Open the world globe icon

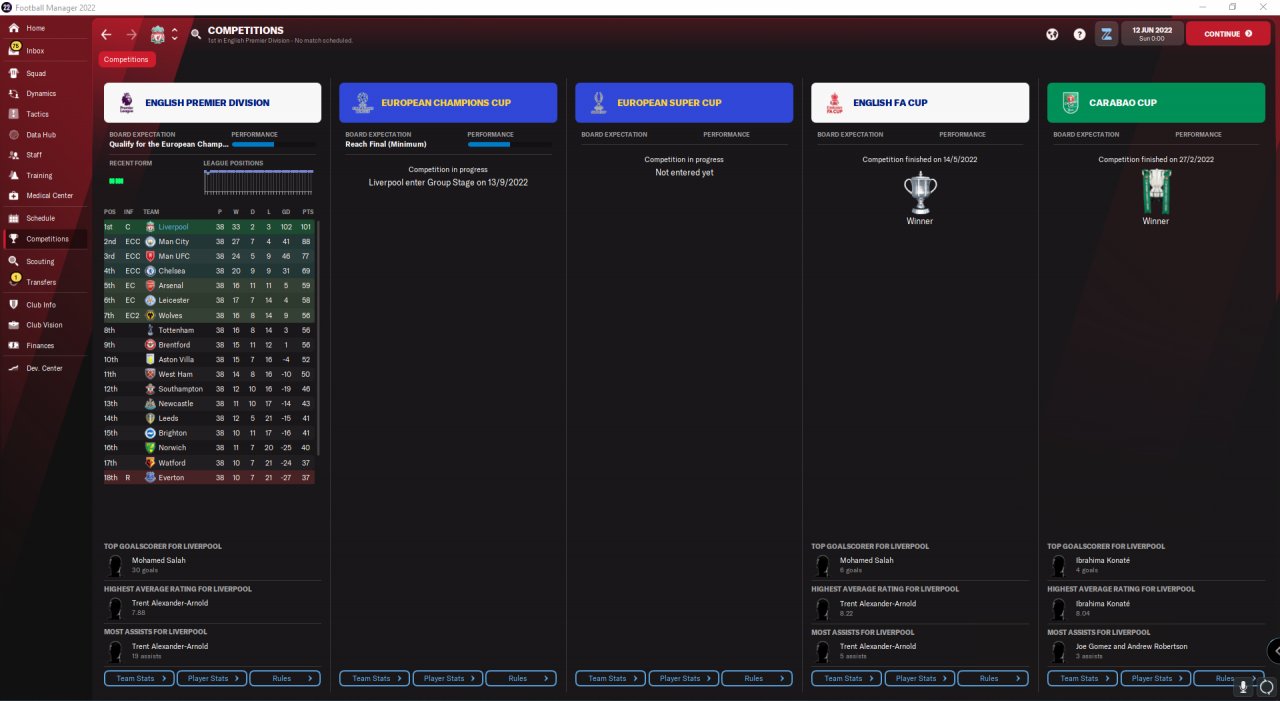tap(1052, 34)
